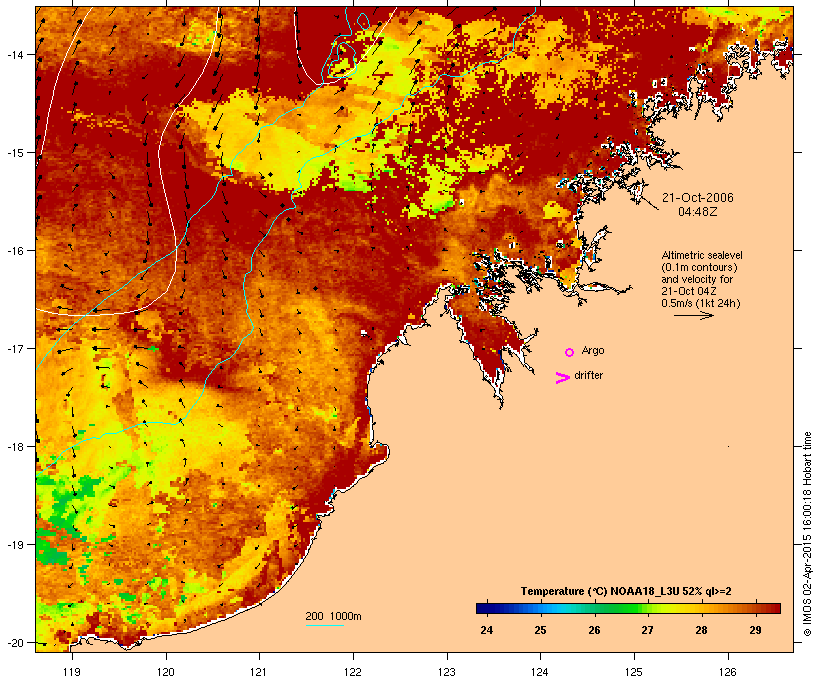The height and width of the screenshot is (680, 820).
Task: Click the 'Altimetric sealevel' legend text
Action: [x=702, y=255]
